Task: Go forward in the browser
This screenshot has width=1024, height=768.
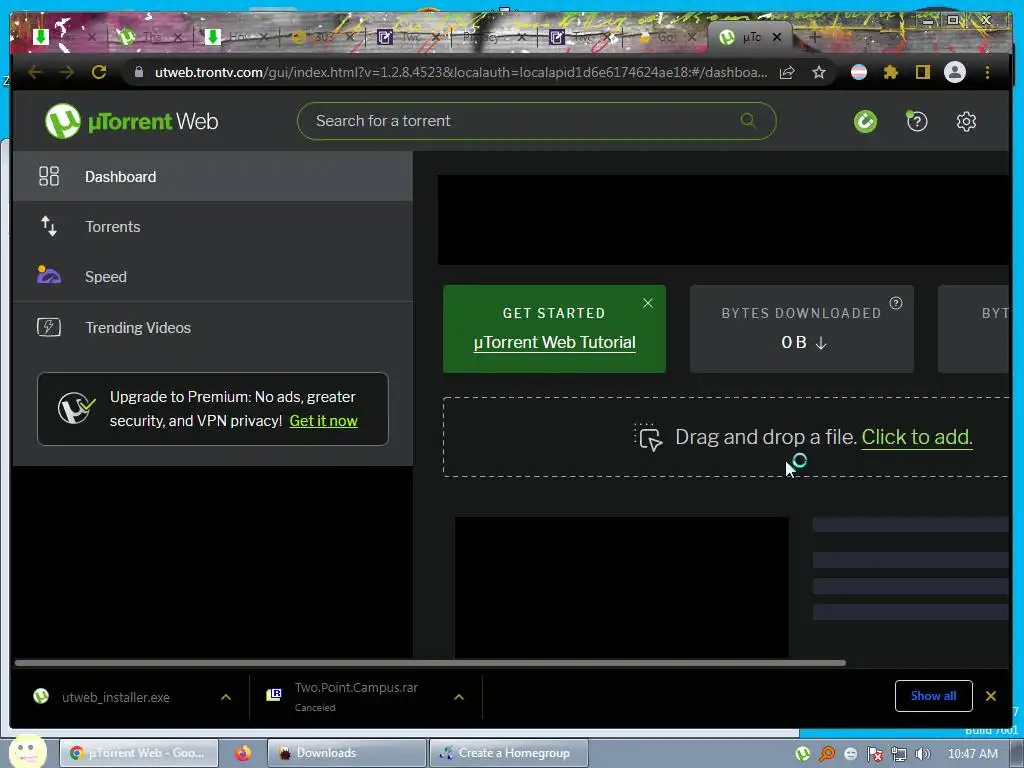Action: coord(67,72)
